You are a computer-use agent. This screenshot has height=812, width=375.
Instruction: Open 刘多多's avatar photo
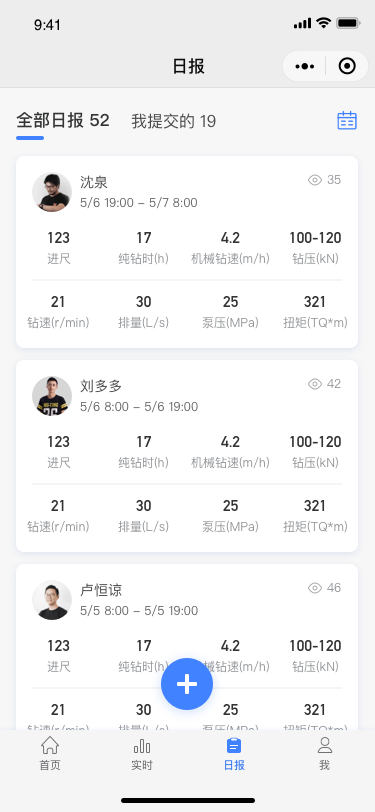tap(52, 396)
